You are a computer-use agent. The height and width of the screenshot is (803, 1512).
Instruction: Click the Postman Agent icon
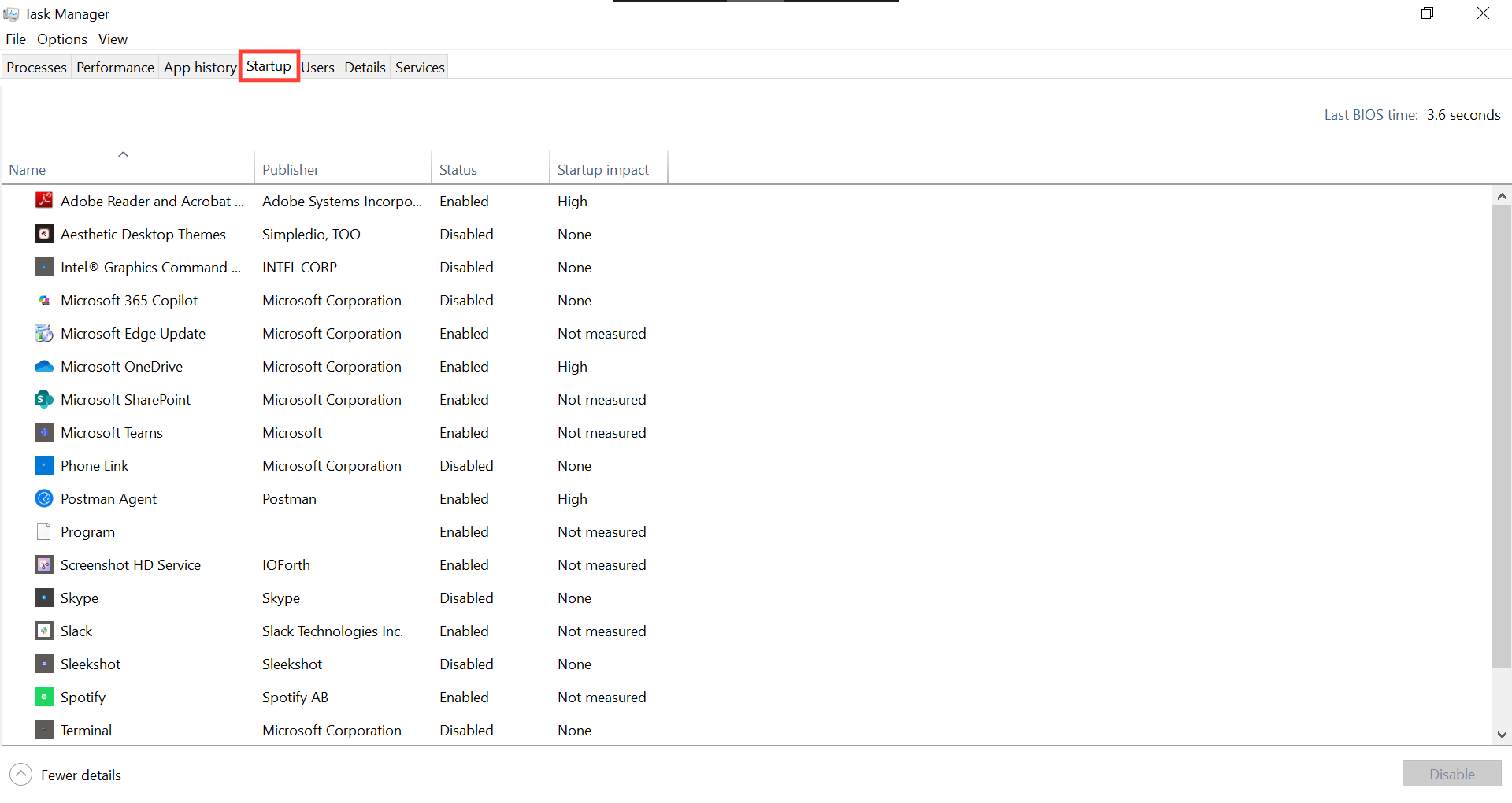pos(44,498)
